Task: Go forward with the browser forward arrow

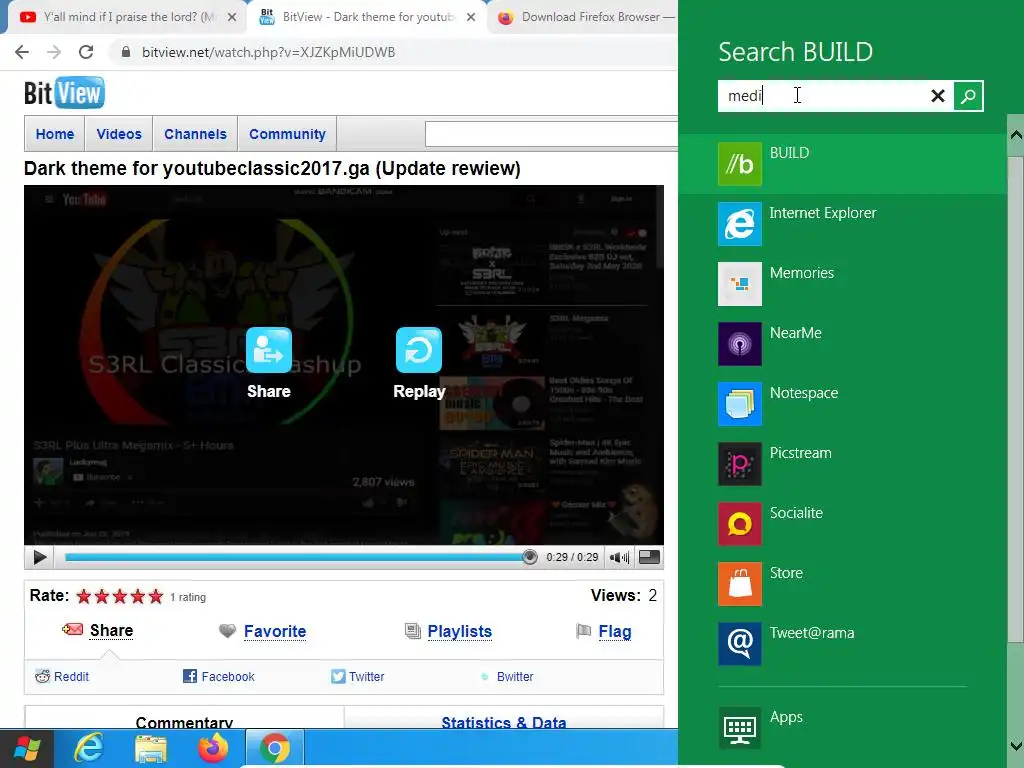Action: pyautogui.click(x=54, y=52)
